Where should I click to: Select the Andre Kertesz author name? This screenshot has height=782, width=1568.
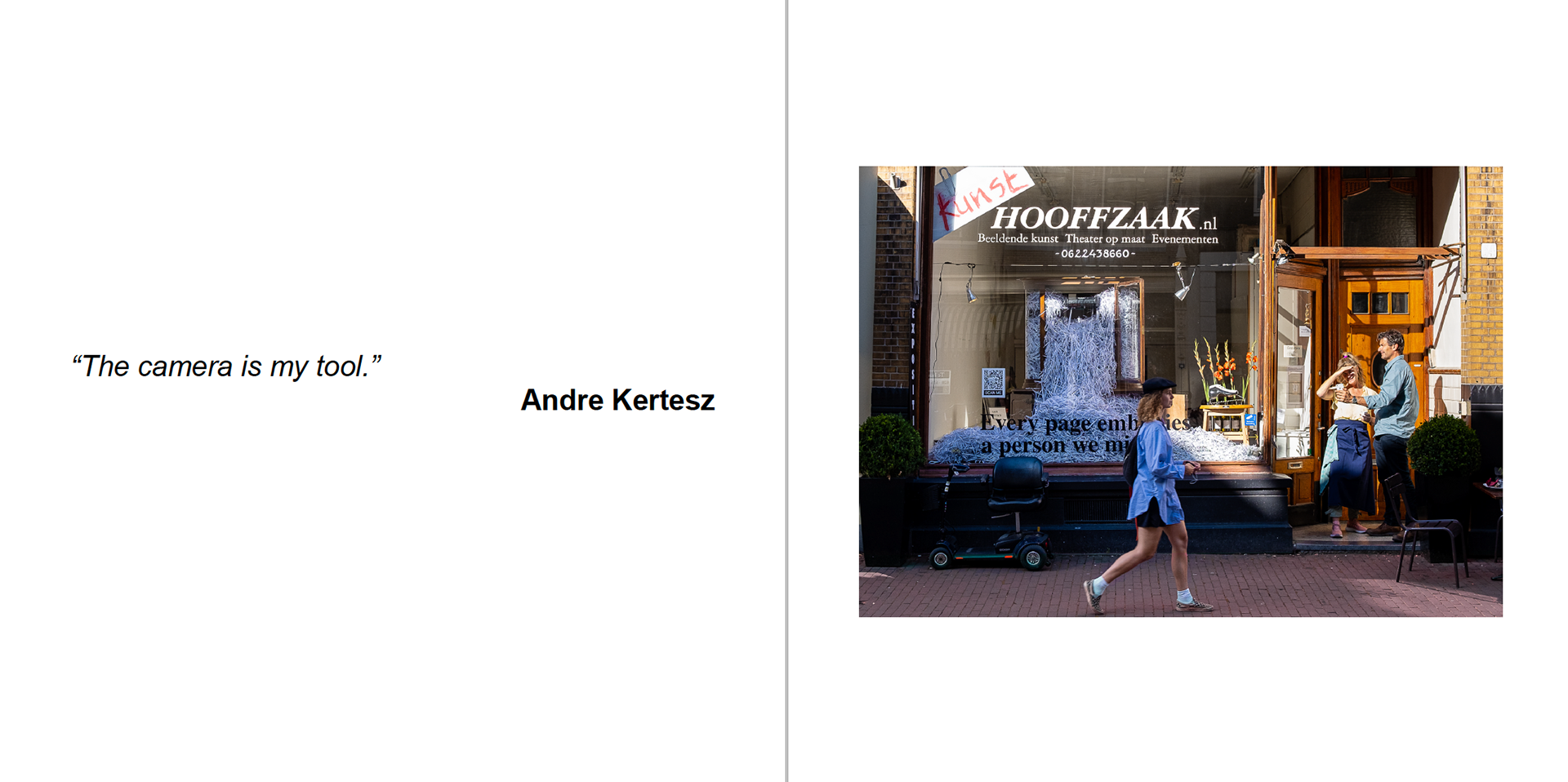(x=617, y=400)
